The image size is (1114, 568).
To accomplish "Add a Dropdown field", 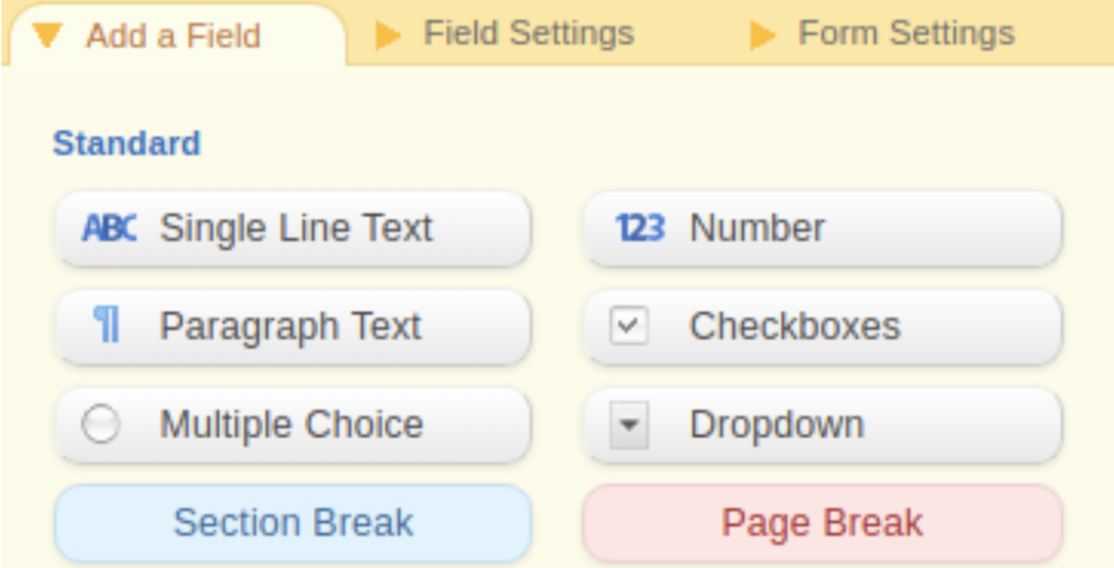I will coord(822,425).
